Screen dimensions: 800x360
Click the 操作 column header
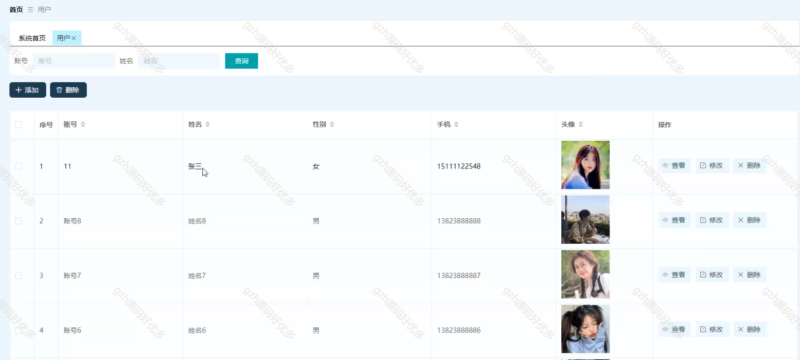pos(664,124)
